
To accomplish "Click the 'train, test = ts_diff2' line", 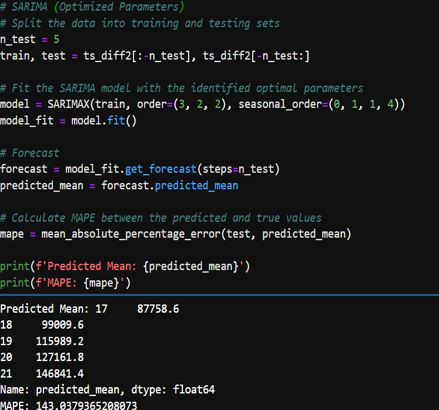I will [x=155, y=56].
